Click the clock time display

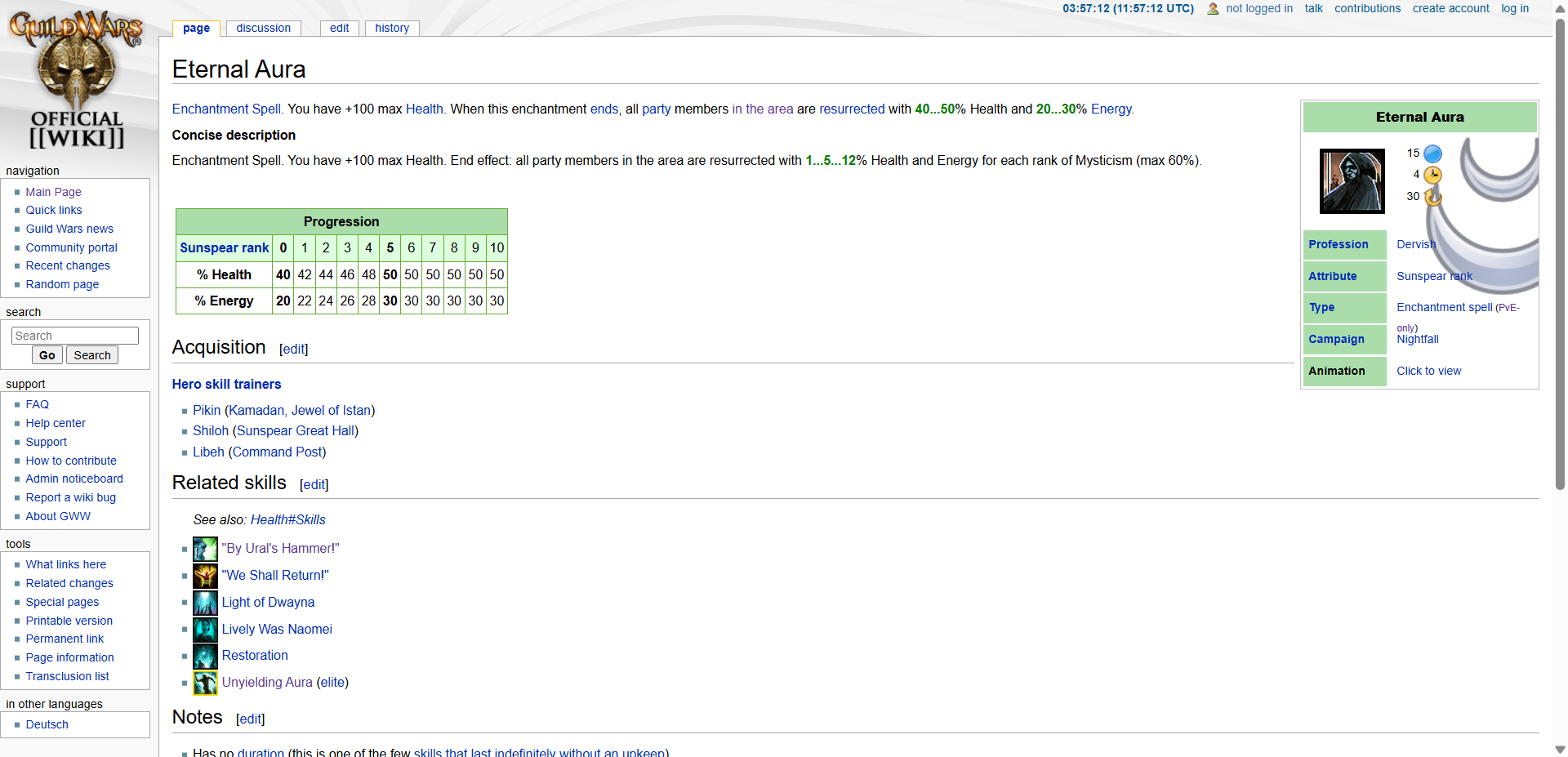click(1128, 8)
